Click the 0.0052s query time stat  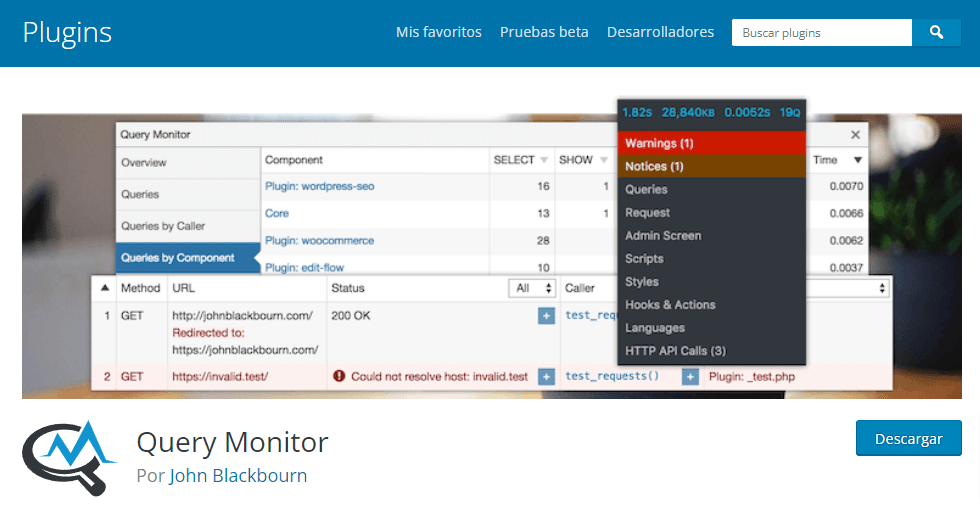pos(748,113)
